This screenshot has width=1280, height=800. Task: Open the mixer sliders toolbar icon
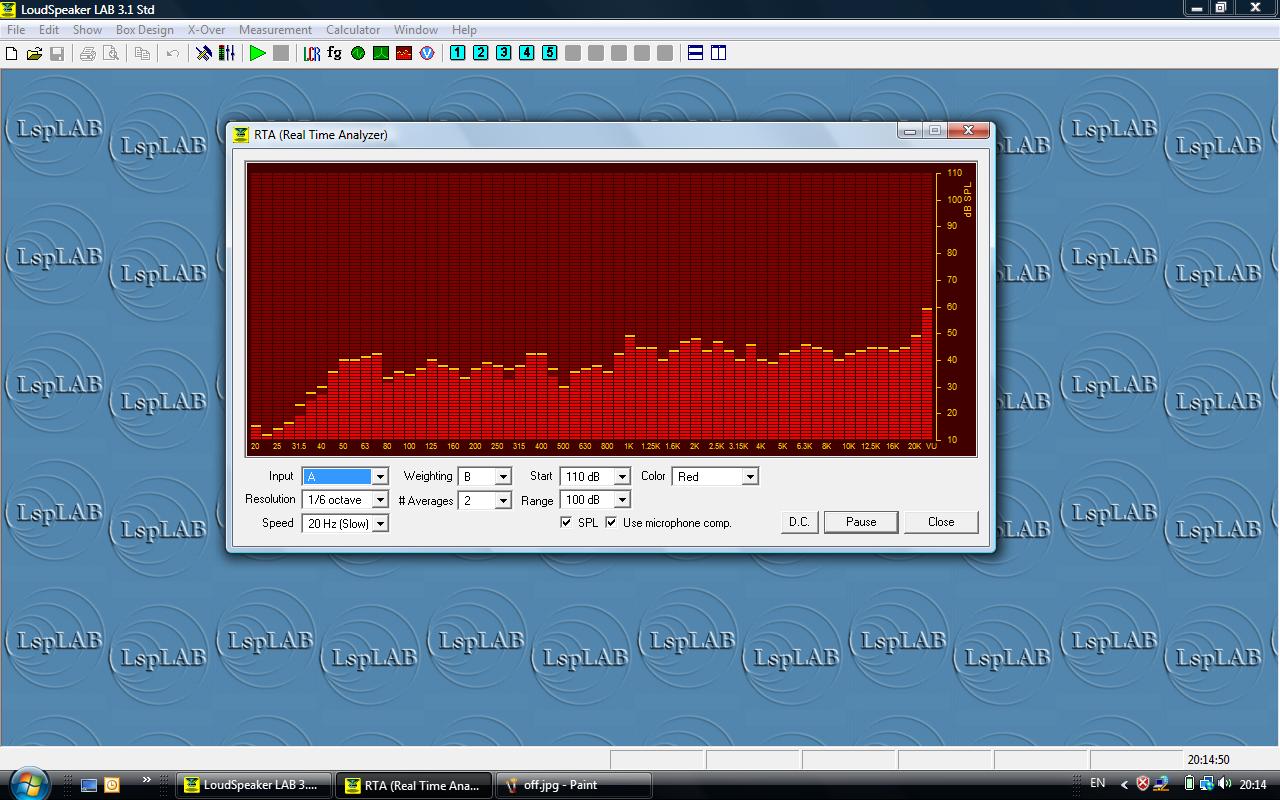pos(227,53)
